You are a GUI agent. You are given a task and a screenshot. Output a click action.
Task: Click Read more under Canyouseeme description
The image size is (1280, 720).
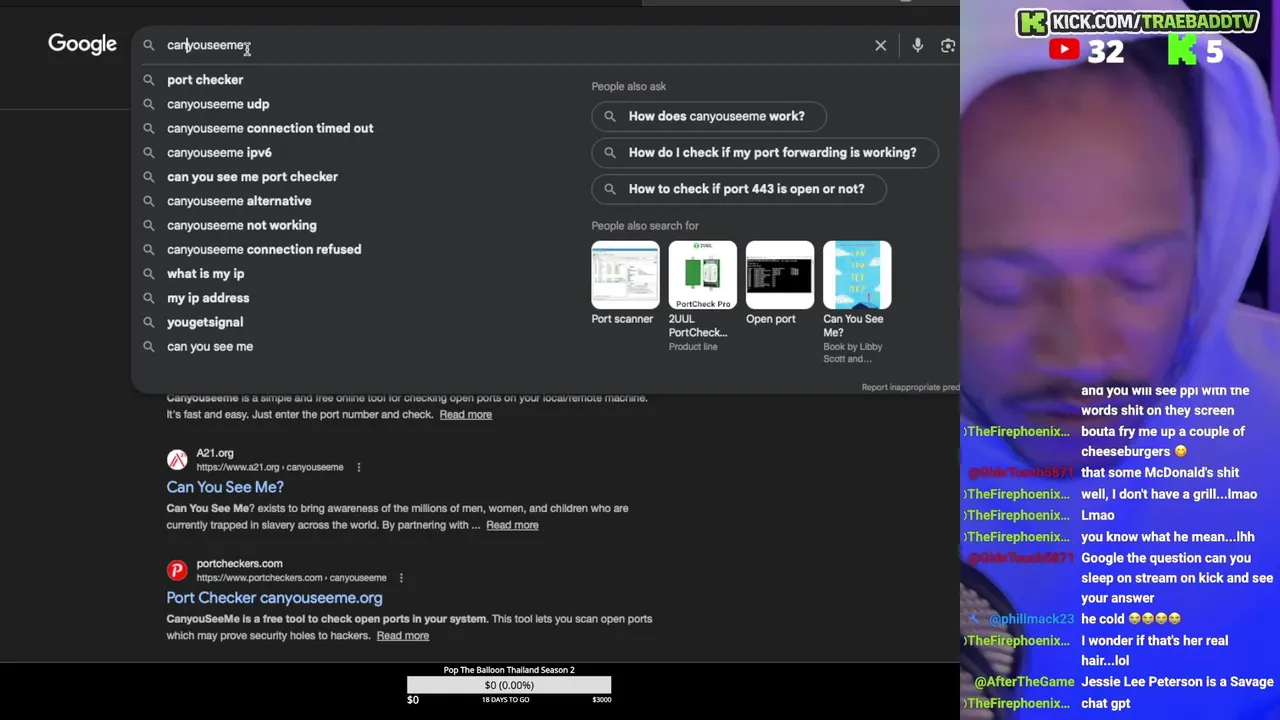tap(466, 414)
